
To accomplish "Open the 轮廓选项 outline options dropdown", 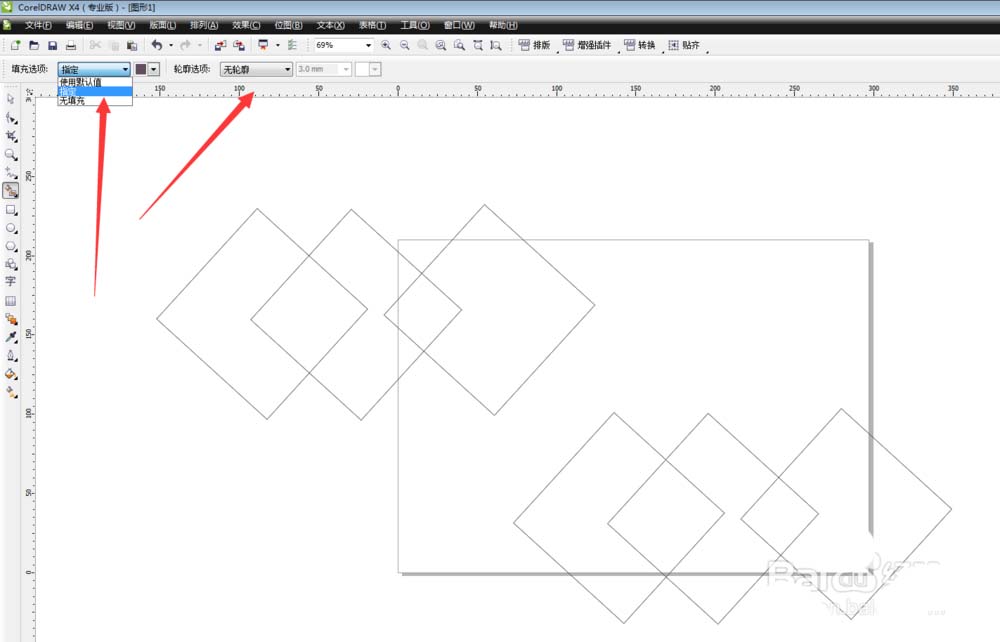I will point(256,69).
